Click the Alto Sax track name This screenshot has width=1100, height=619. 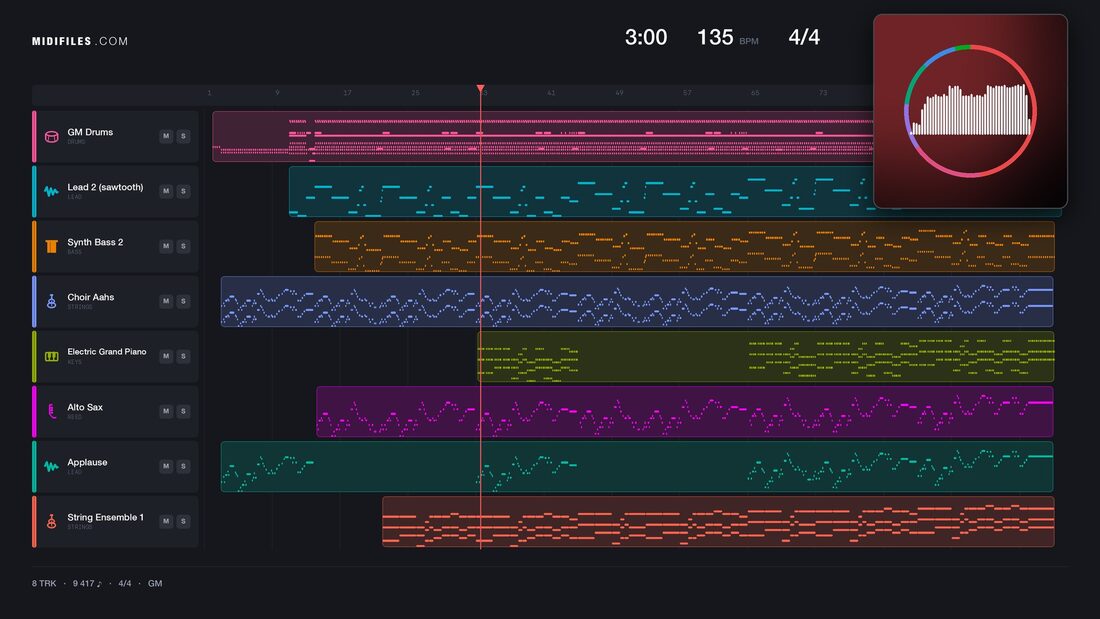pyautogui.click(x=85, y=407)
